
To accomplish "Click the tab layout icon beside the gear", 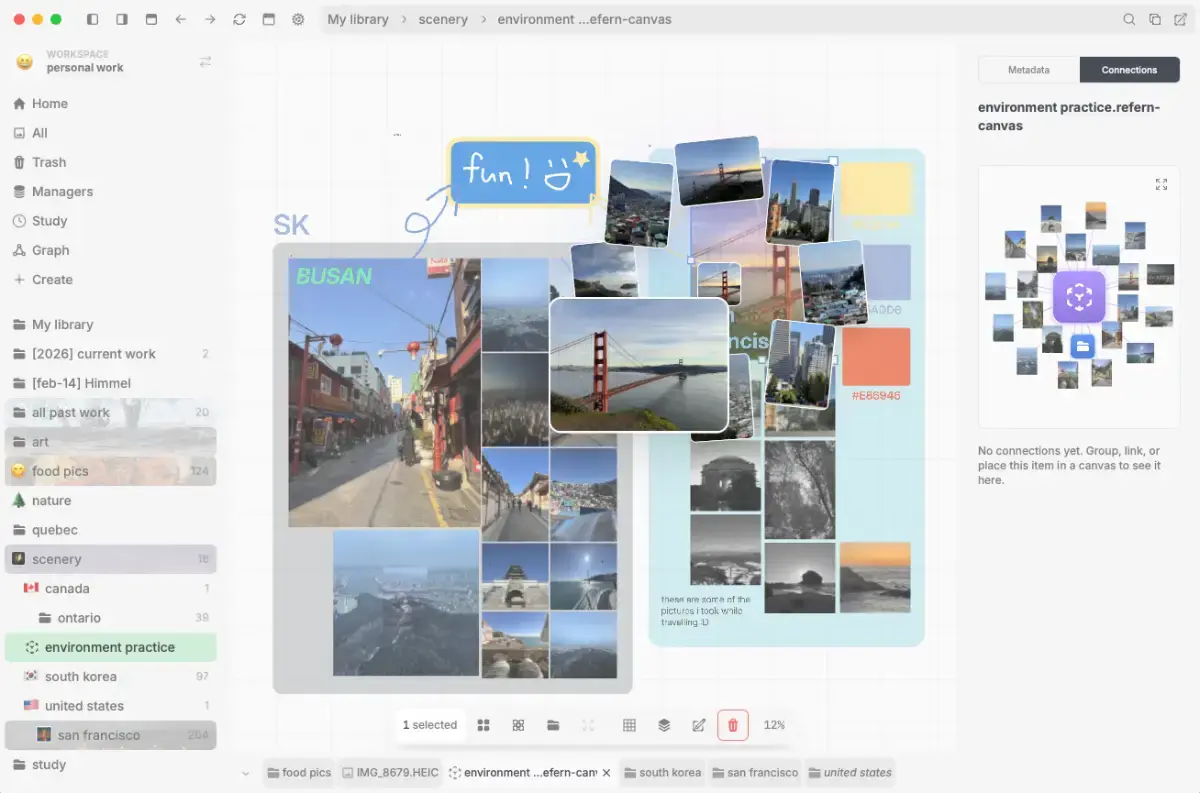I will (x=268, y=19).
